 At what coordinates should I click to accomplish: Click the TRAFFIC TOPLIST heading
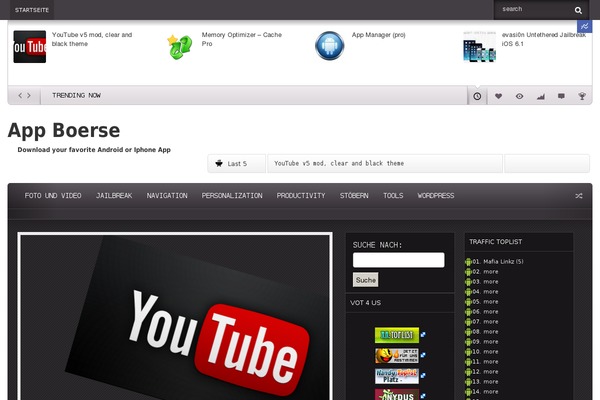(496, 242)
